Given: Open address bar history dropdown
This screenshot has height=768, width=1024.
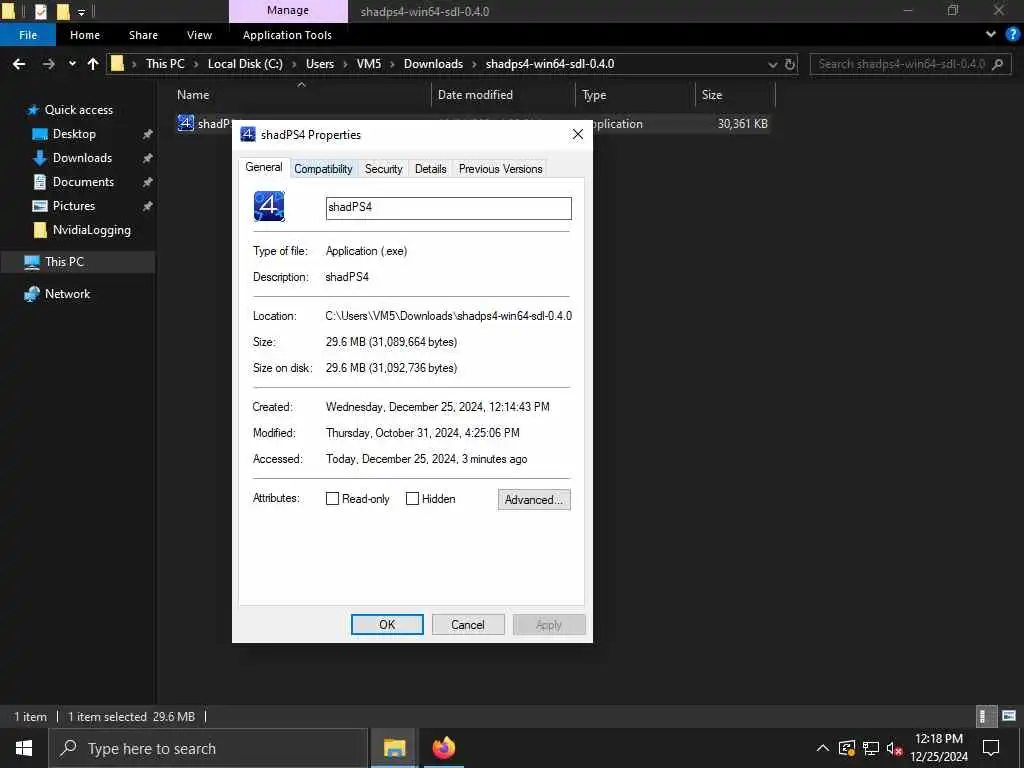Looking at the screenshot, I should pyautogui.click(x=773, y=64).
